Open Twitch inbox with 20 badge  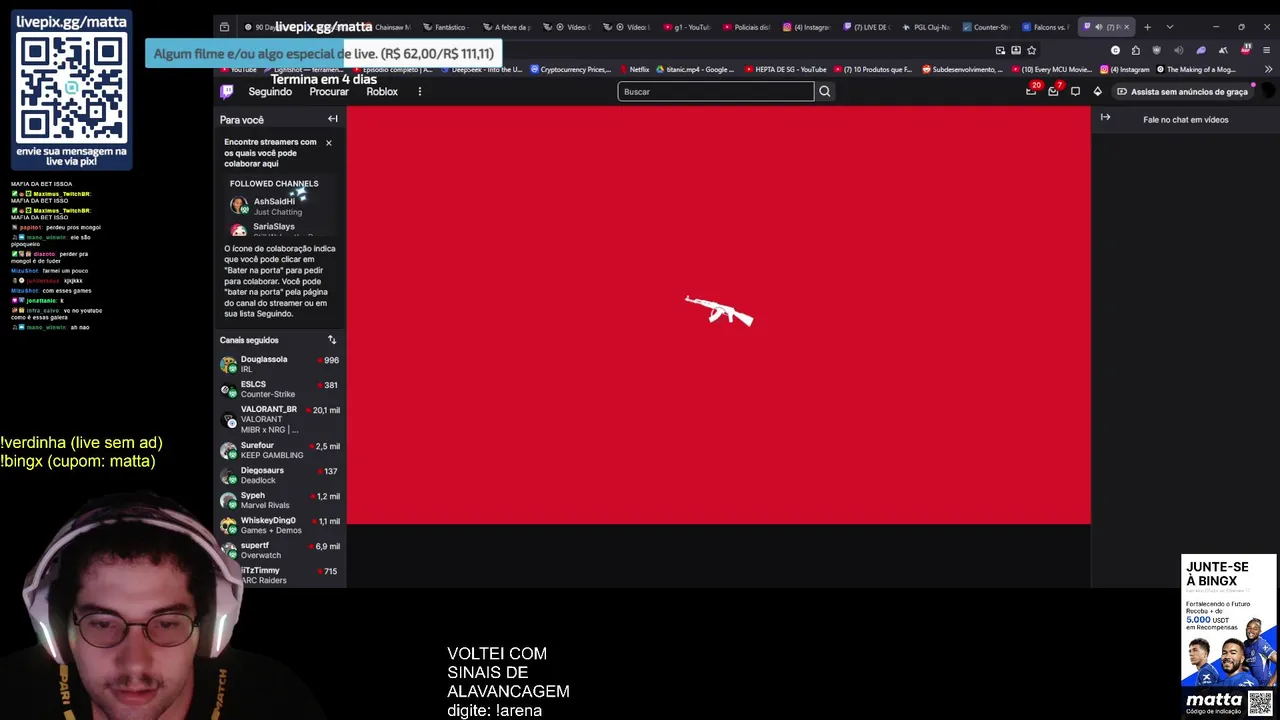pyautogui.click(x=1031, y=91)
